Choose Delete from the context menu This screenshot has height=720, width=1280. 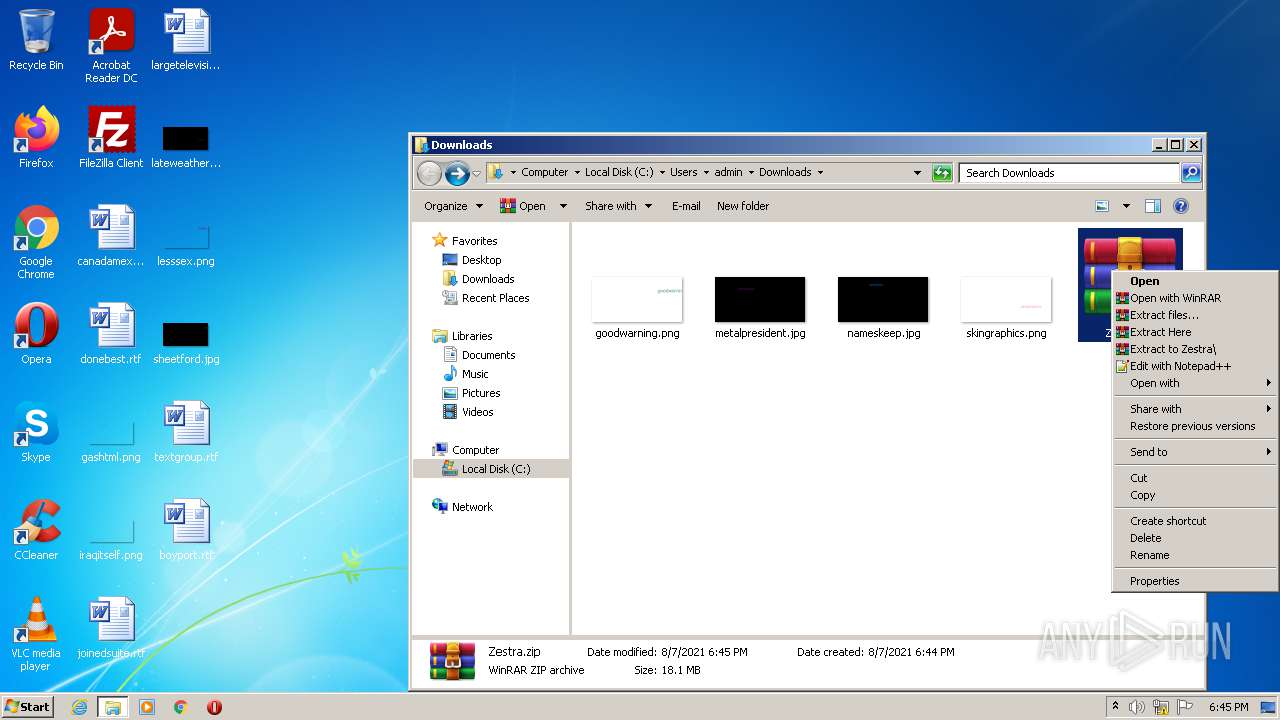click(1195, 538)
